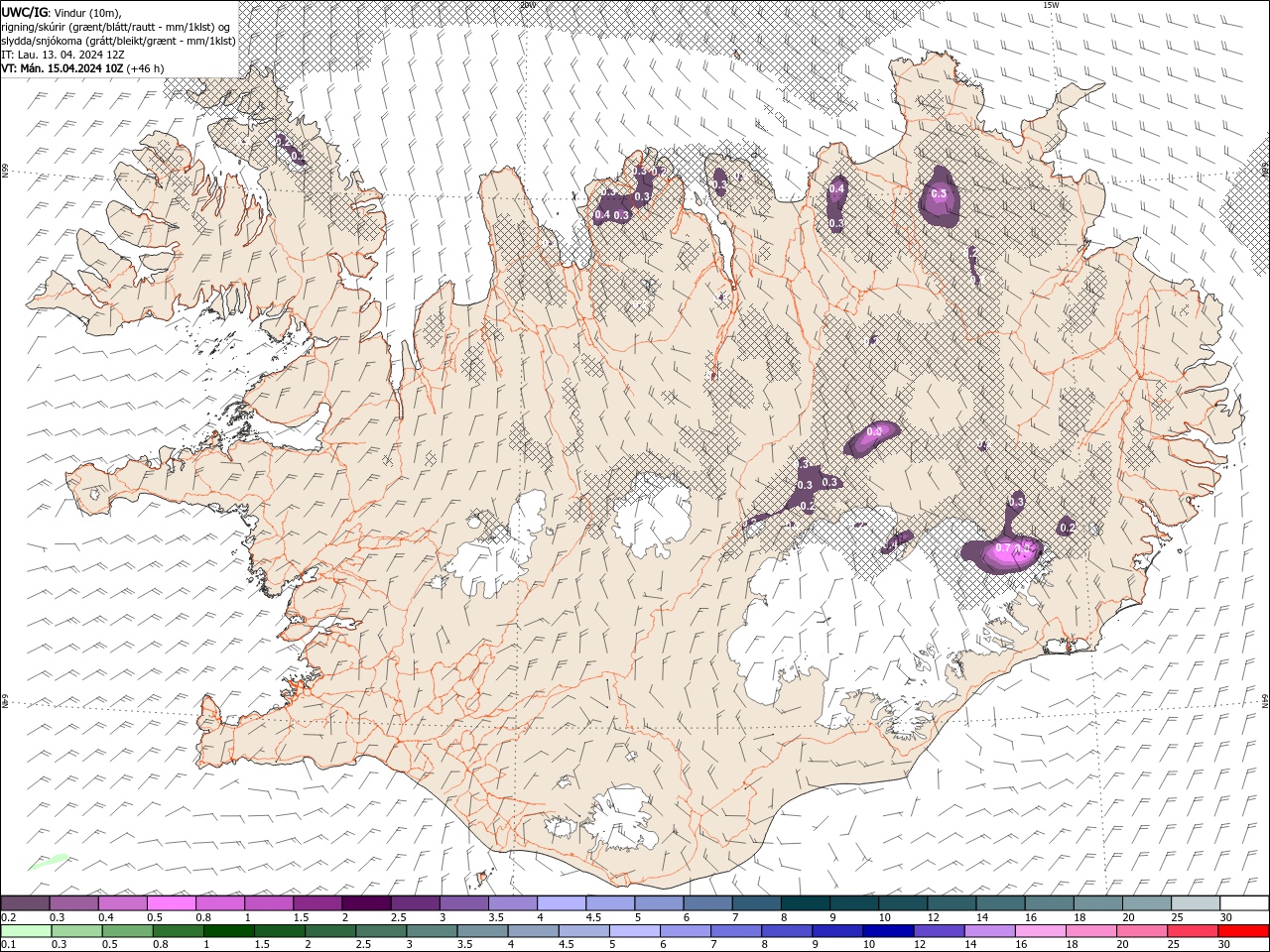This screenshot has width=1270, height=952.
Task: Click the lower-row green swatch starting at 0.5
Action: [128, 931]
